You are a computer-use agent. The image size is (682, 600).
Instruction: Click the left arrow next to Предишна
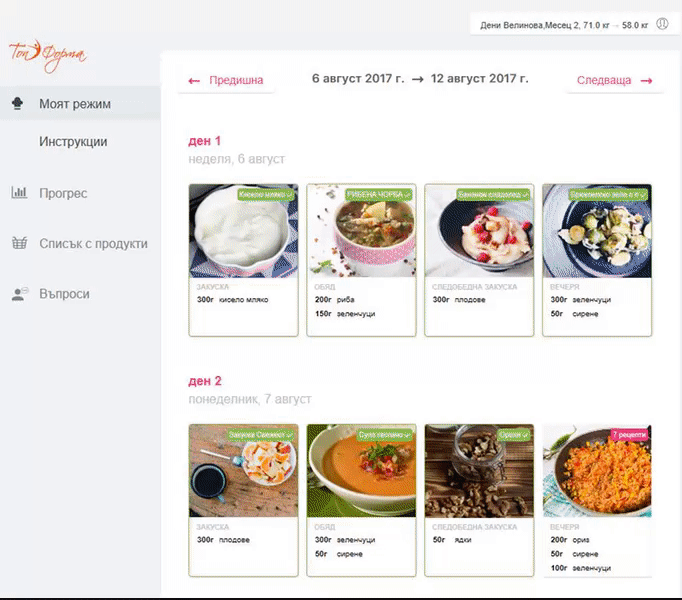[x=194, y=81]
